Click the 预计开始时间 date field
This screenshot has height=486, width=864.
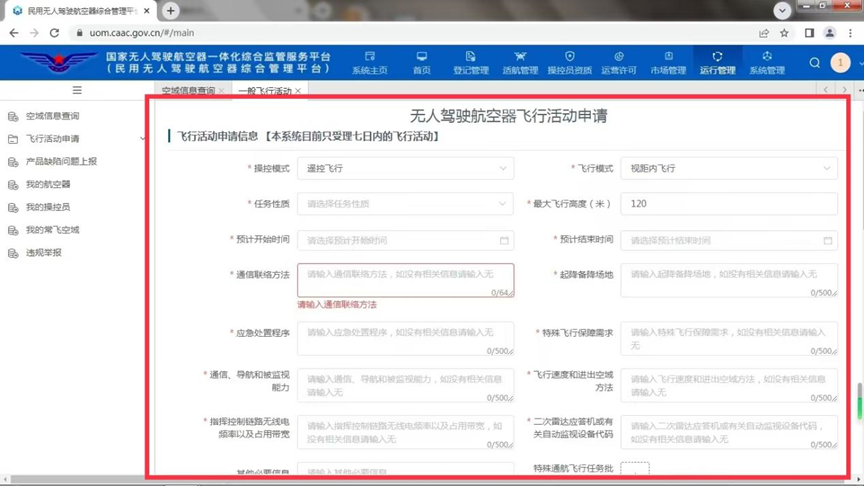pos(406,241)
